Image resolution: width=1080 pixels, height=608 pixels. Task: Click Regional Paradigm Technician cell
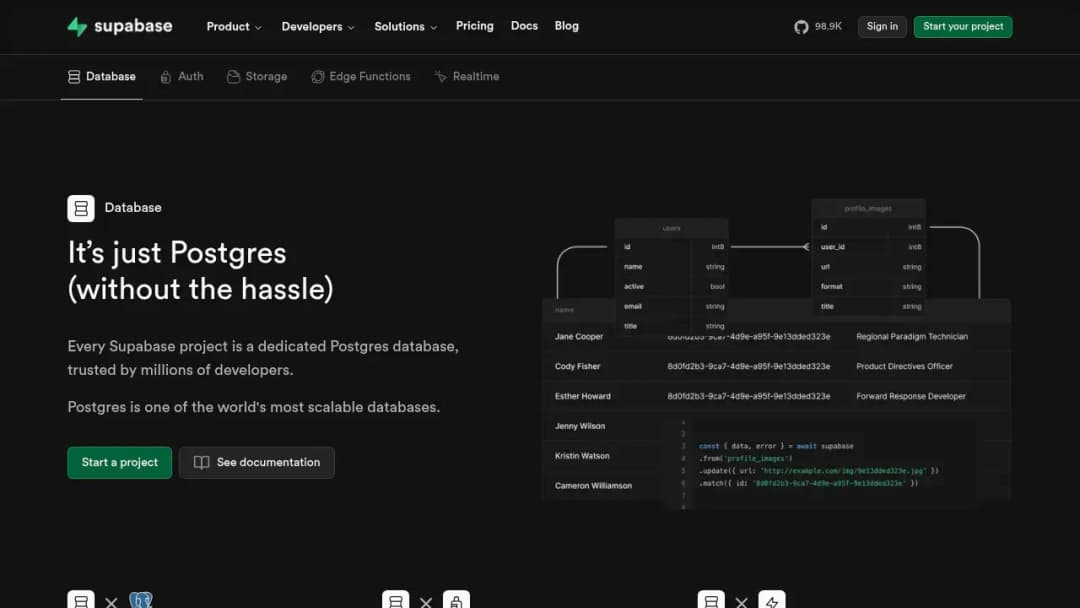click(912, 337)
